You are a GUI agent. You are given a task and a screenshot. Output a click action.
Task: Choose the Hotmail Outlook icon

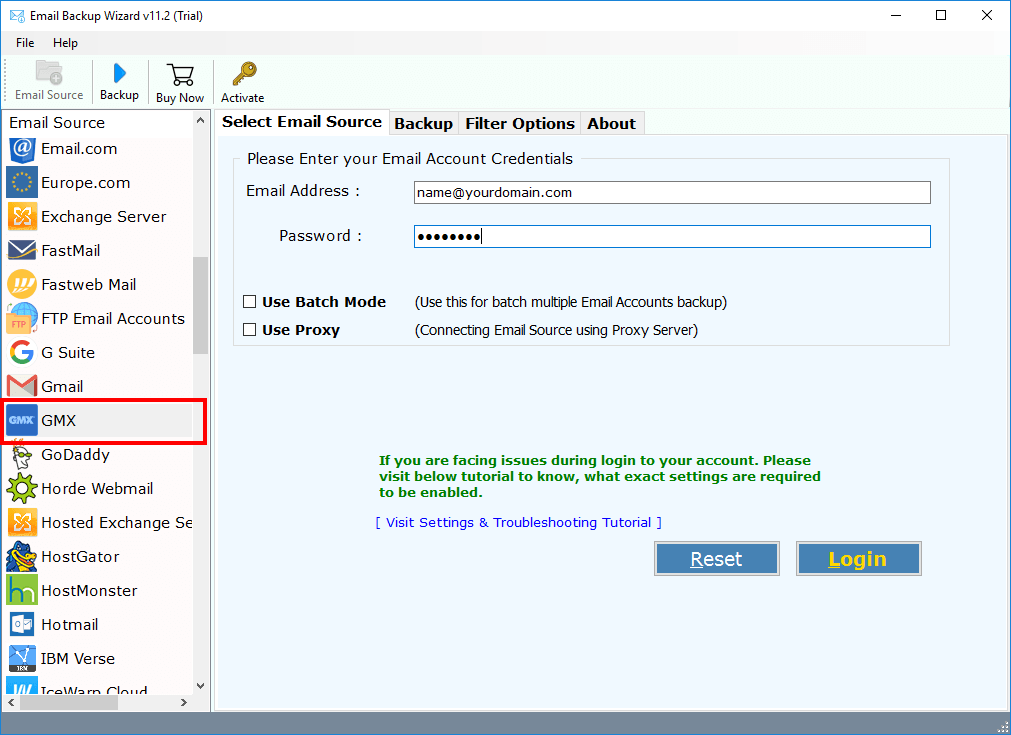point(22,624)
